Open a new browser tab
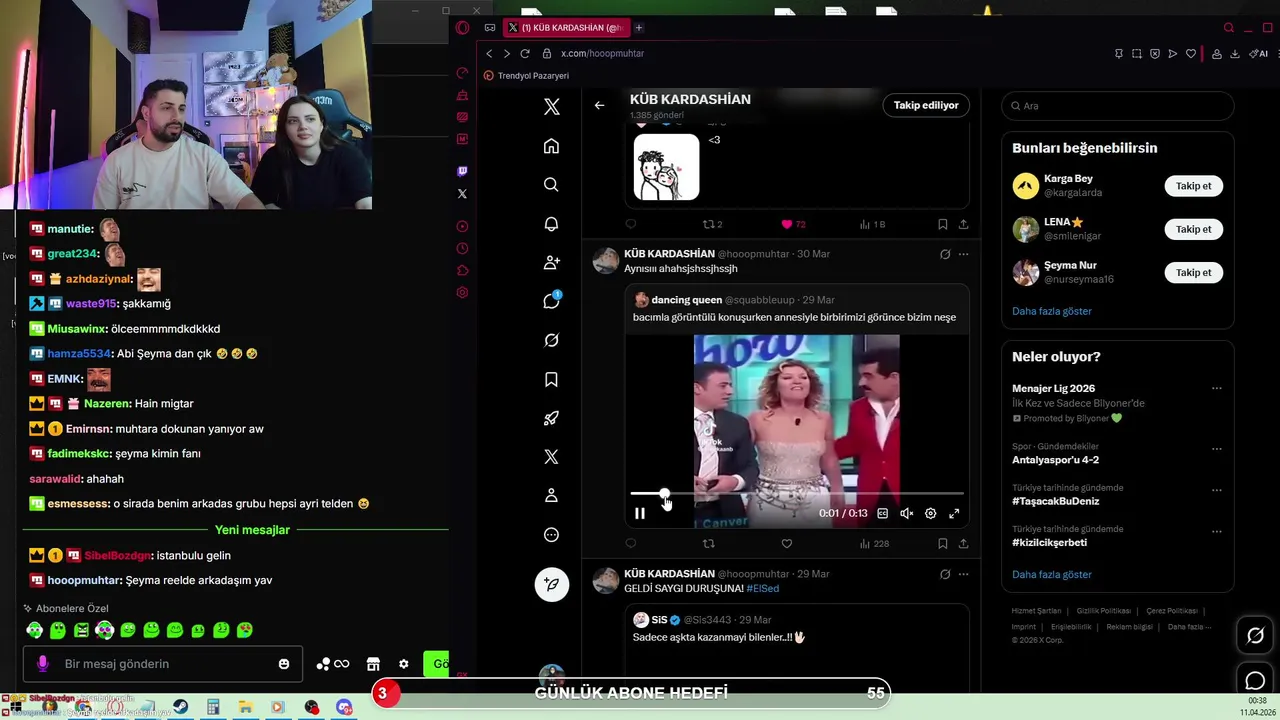This screenshot has height=720, width=1280. point(639,27)
